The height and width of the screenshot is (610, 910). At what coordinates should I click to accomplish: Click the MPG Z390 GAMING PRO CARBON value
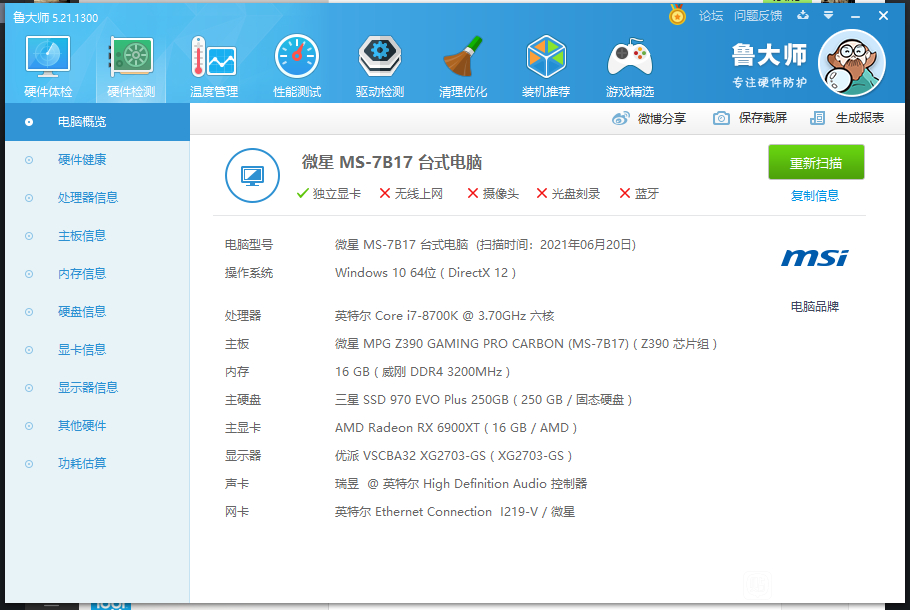click(x=526, y=344)
